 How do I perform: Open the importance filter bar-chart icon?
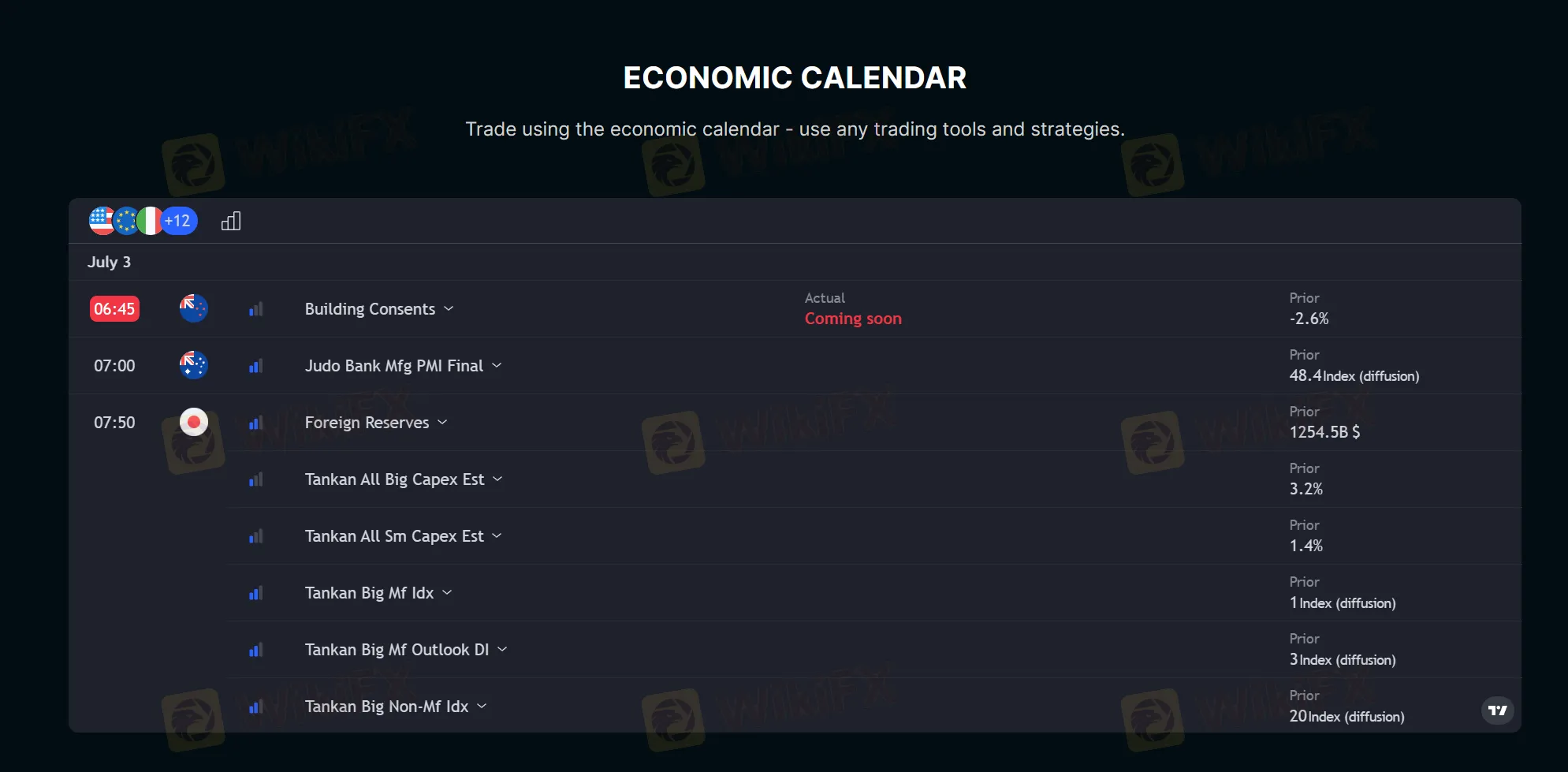230,221
